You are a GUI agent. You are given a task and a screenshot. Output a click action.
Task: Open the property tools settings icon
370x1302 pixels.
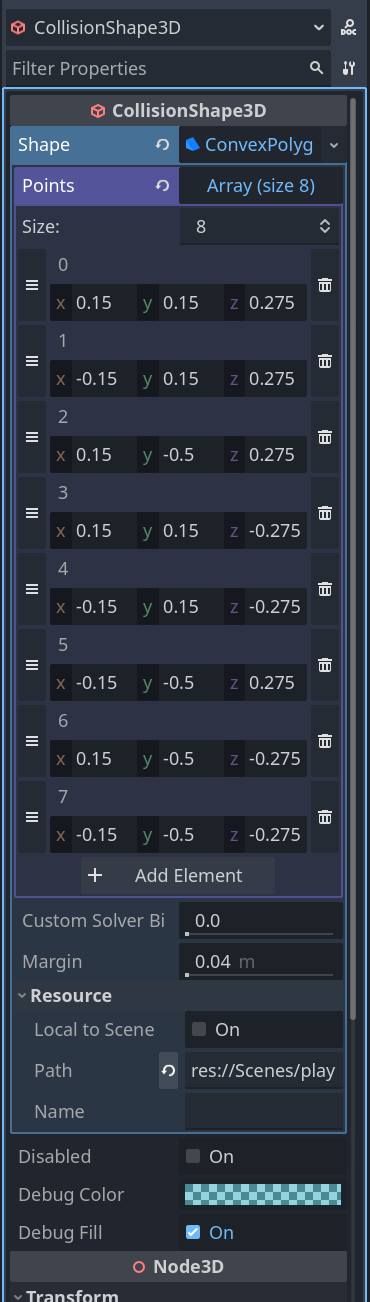pos(348,69)
